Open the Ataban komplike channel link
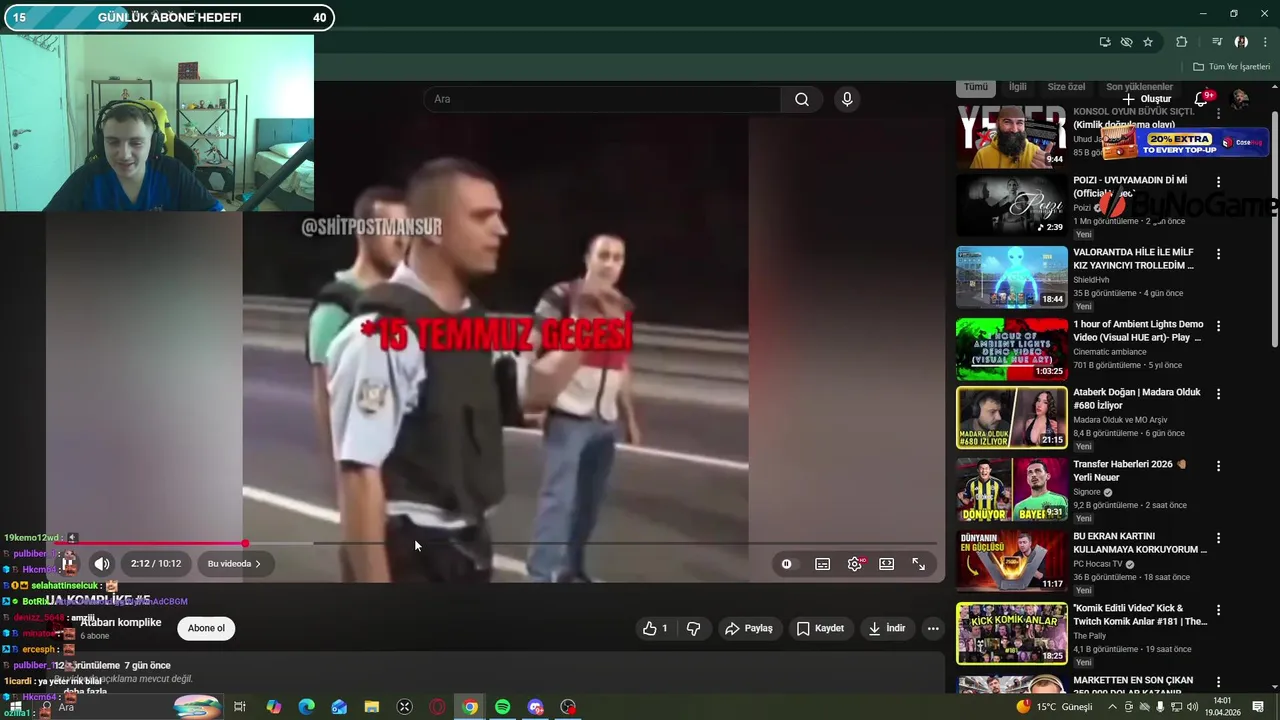 [120, 622]
